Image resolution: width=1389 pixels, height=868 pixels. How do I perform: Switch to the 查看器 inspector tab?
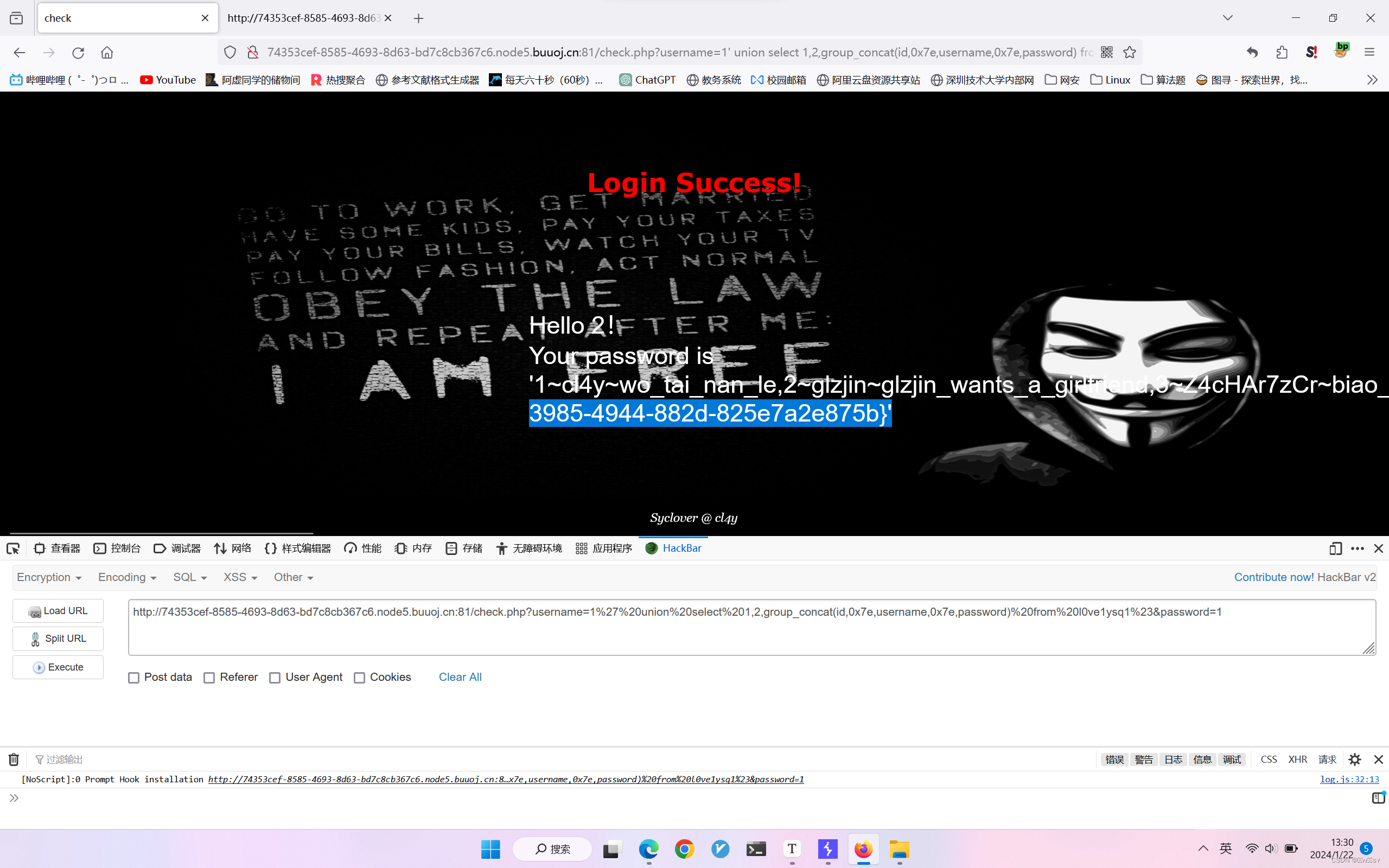57,549
